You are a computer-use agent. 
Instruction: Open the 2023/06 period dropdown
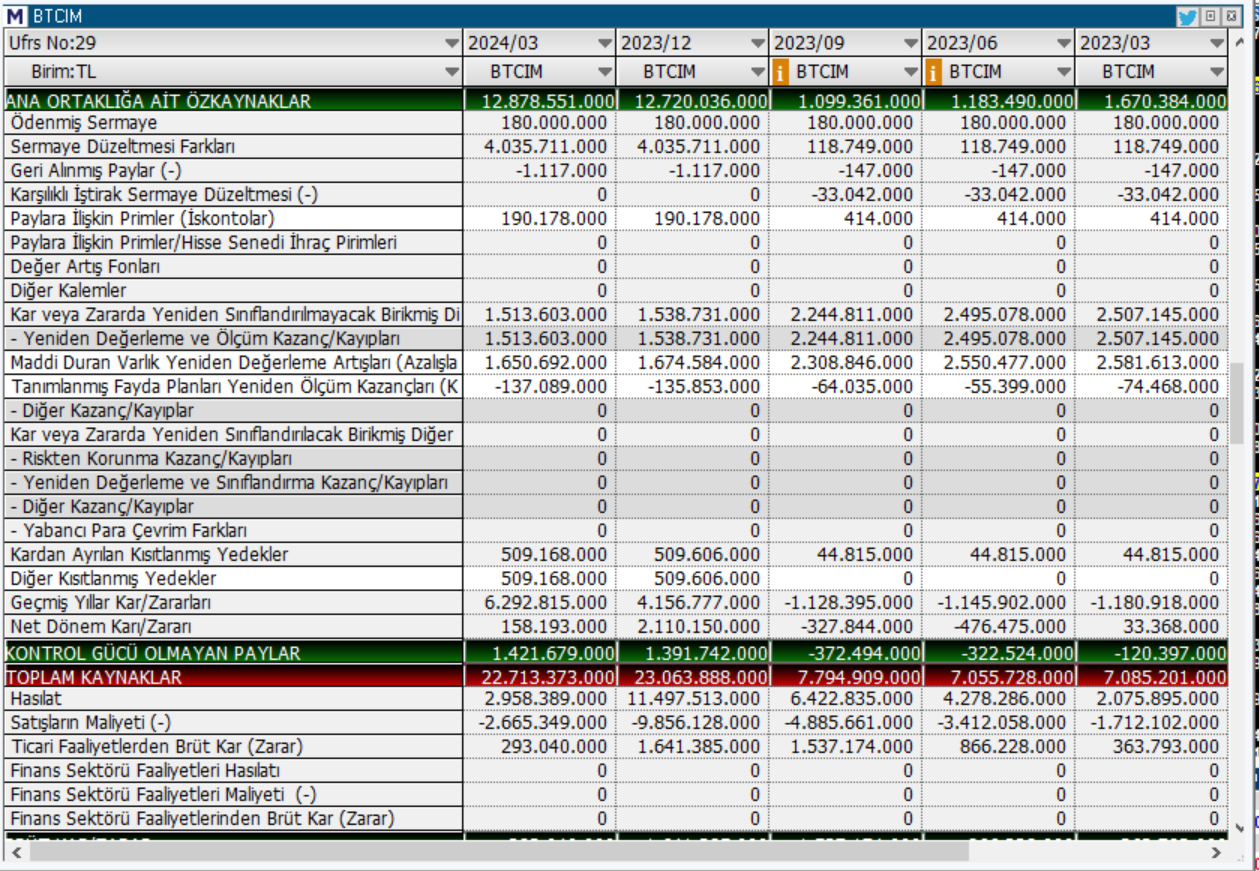click(x=1064, y=43)
